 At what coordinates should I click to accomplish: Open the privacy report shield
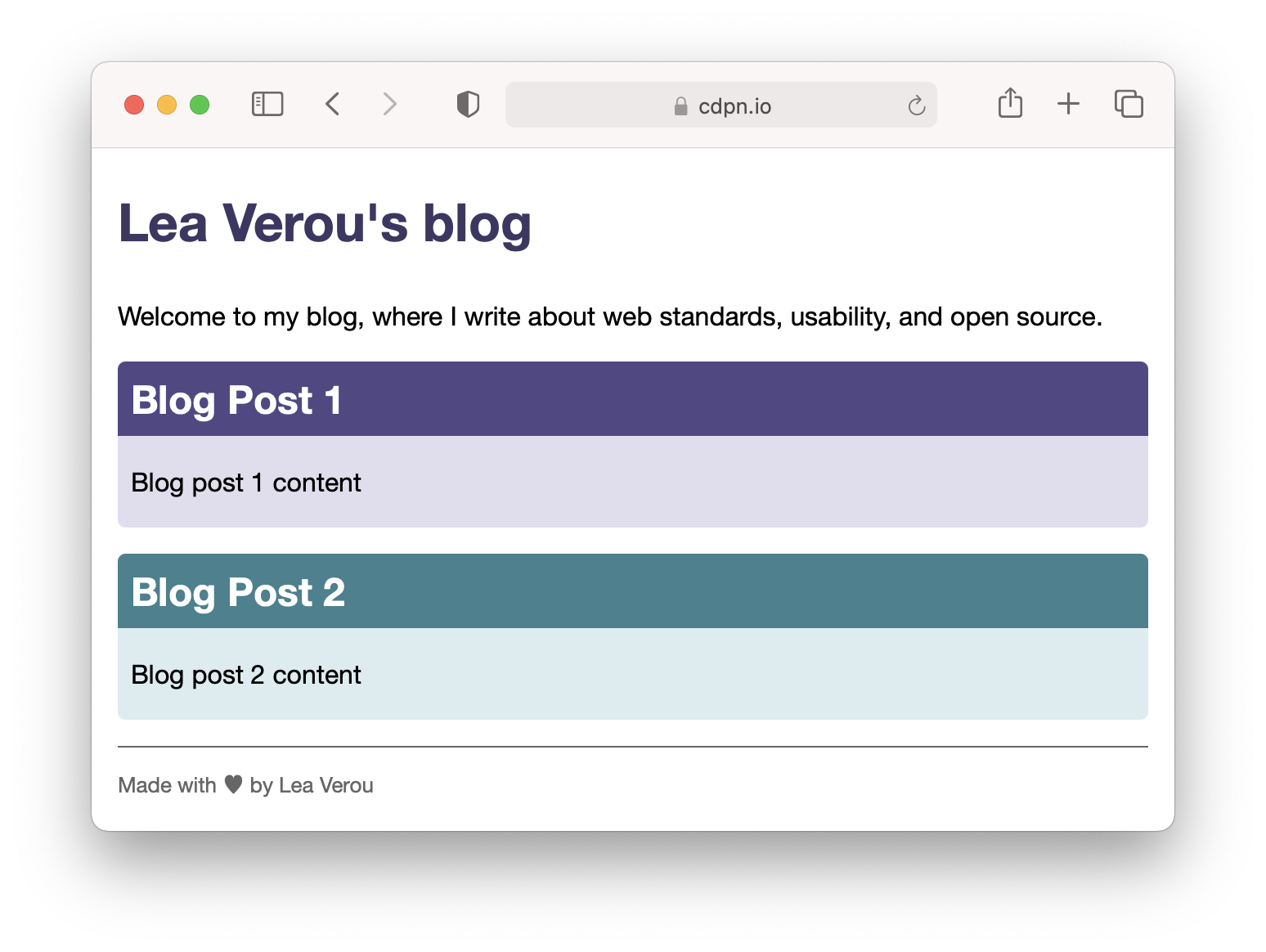pos(468,104)
